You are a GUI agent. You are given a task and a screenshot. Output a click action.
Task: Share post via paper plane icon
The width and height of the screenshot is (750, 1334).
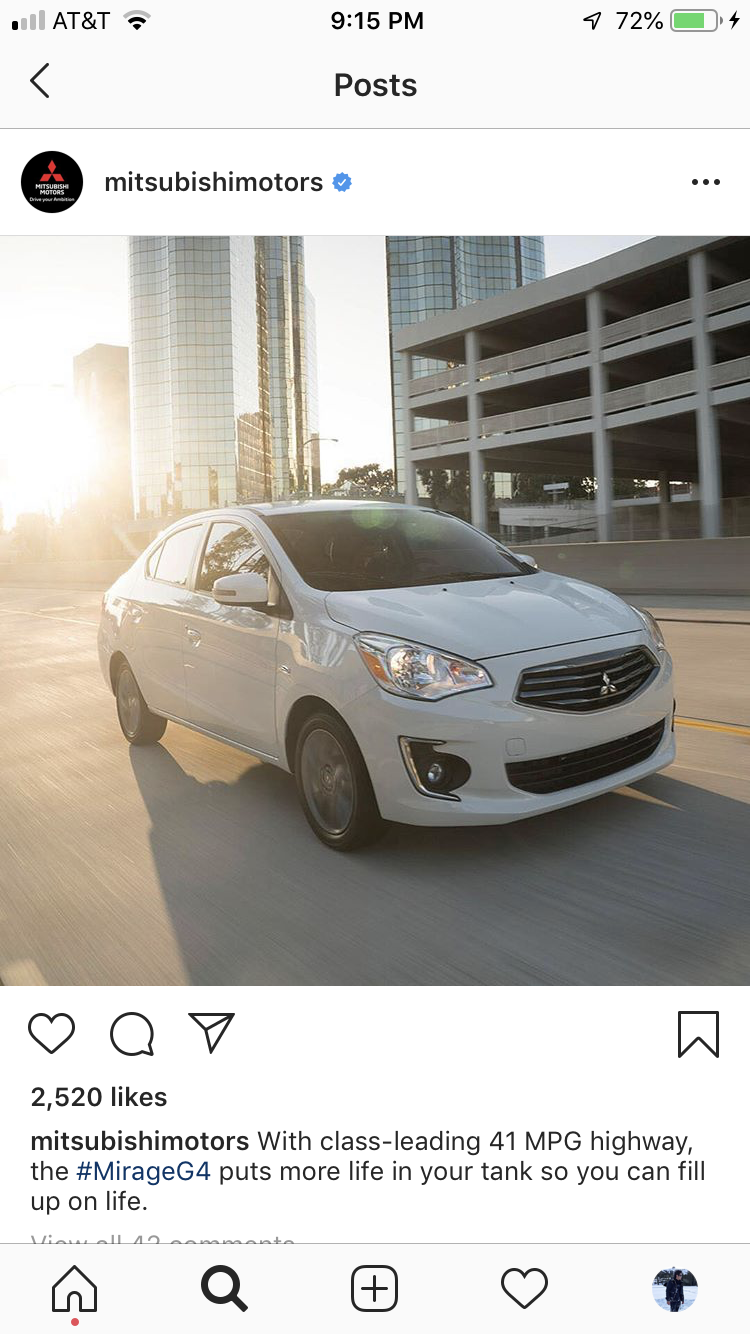[x=211, y=1033]
